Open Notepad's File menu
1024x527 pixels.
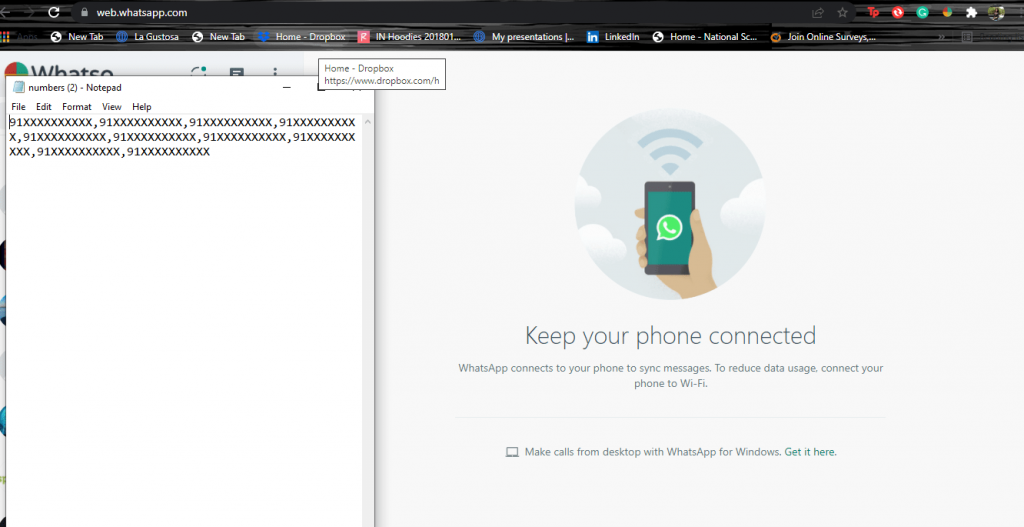[x=18, y=106]
